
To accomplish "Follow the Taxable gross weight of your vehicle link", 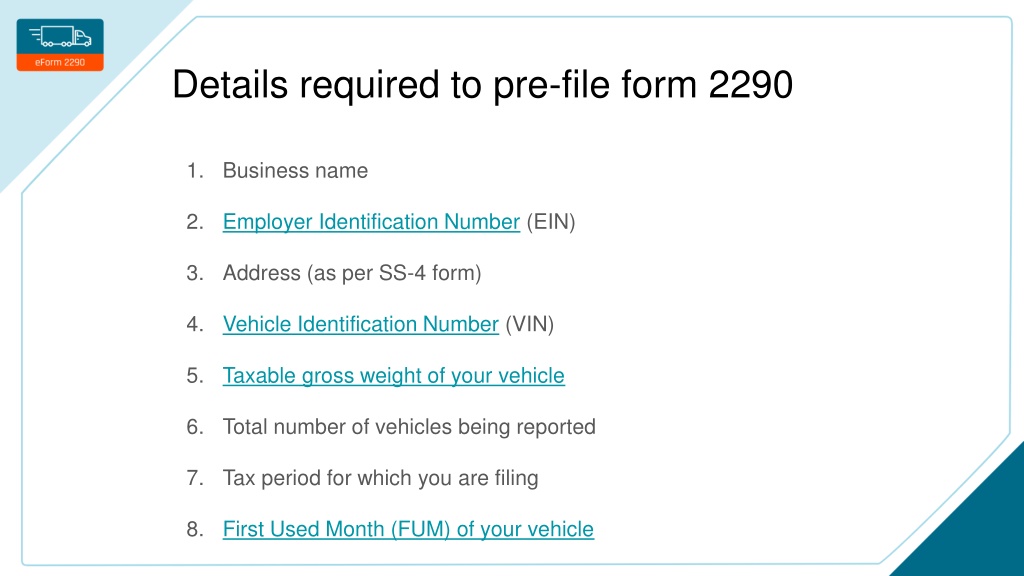I will click(x=394, y=376).
